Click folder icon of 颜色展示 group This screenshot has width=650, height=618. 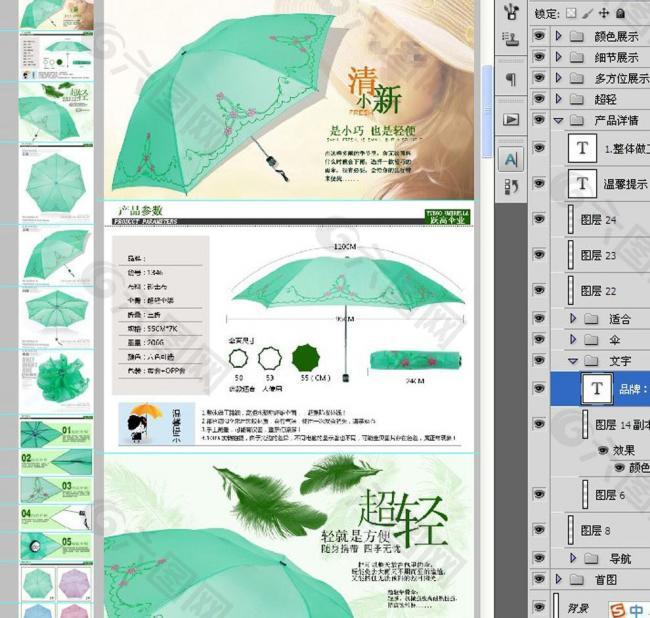[577, 36]
